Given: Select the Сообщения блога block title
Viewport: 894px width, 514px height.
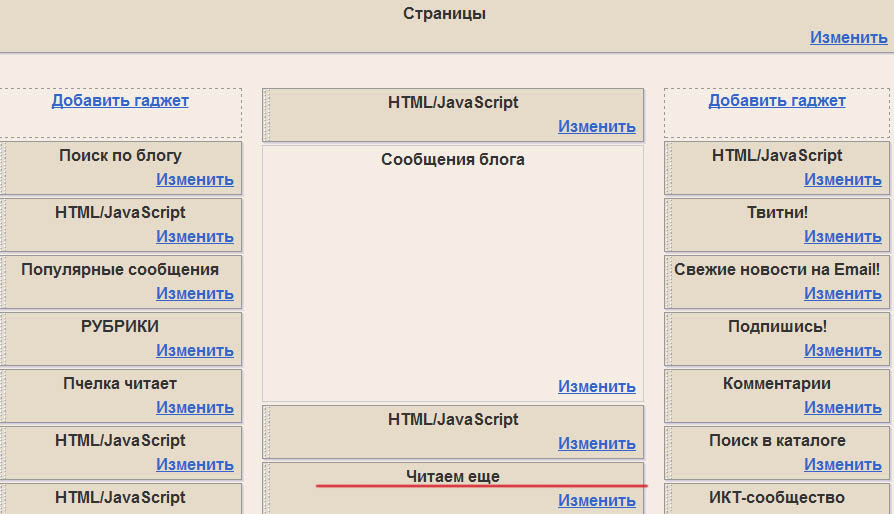Looking at the screenshot, I should (453, 160).
